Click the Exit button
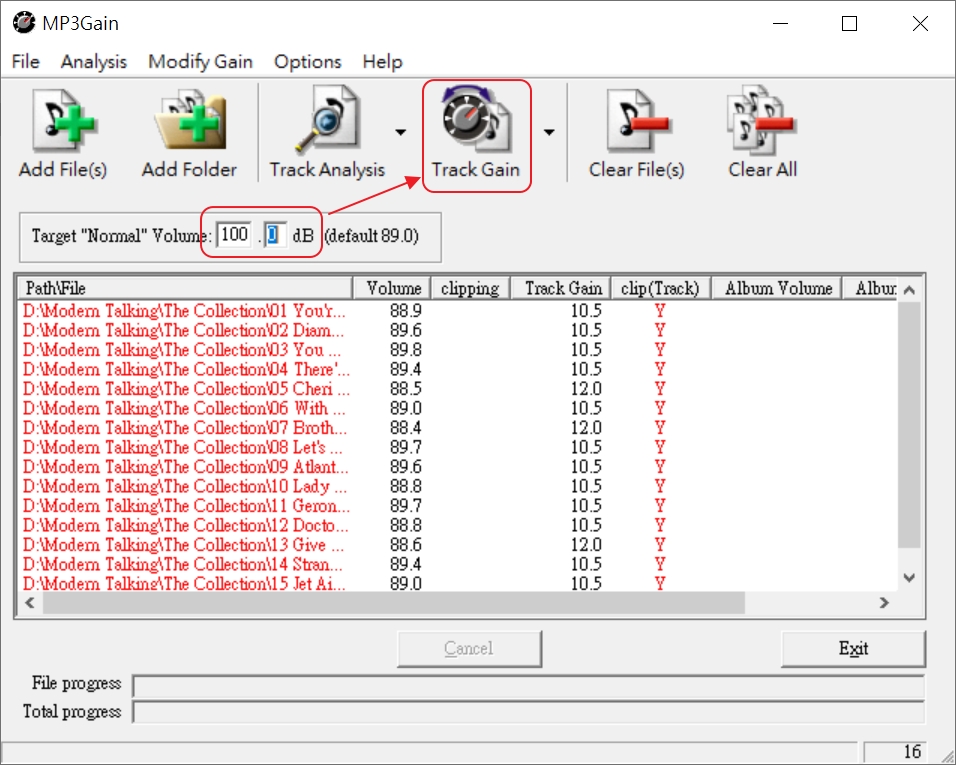956x765 pixels. click(x=853, y=649)
